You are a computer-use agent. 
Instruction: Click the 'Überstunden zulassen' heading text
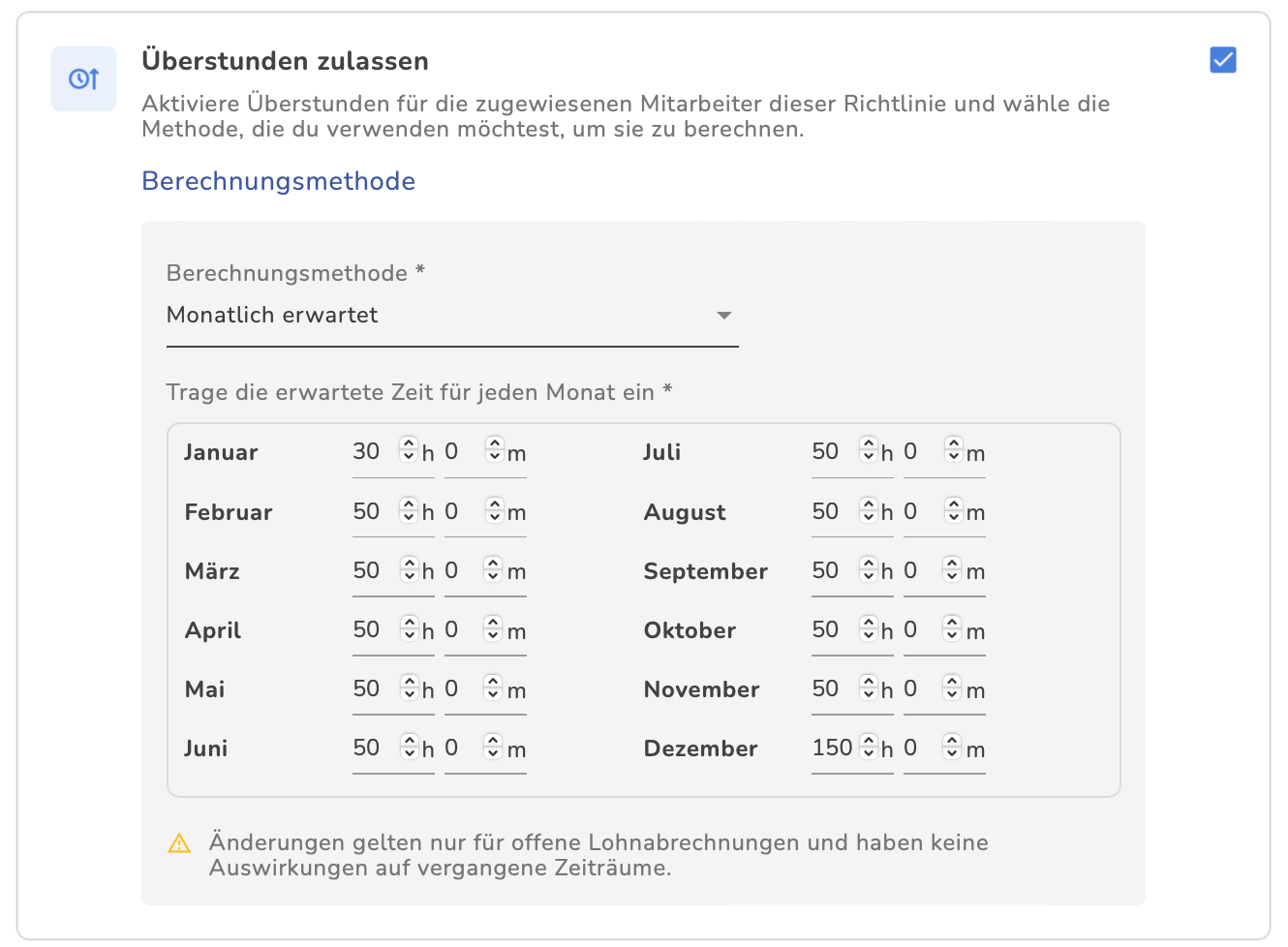pos(285,61)
